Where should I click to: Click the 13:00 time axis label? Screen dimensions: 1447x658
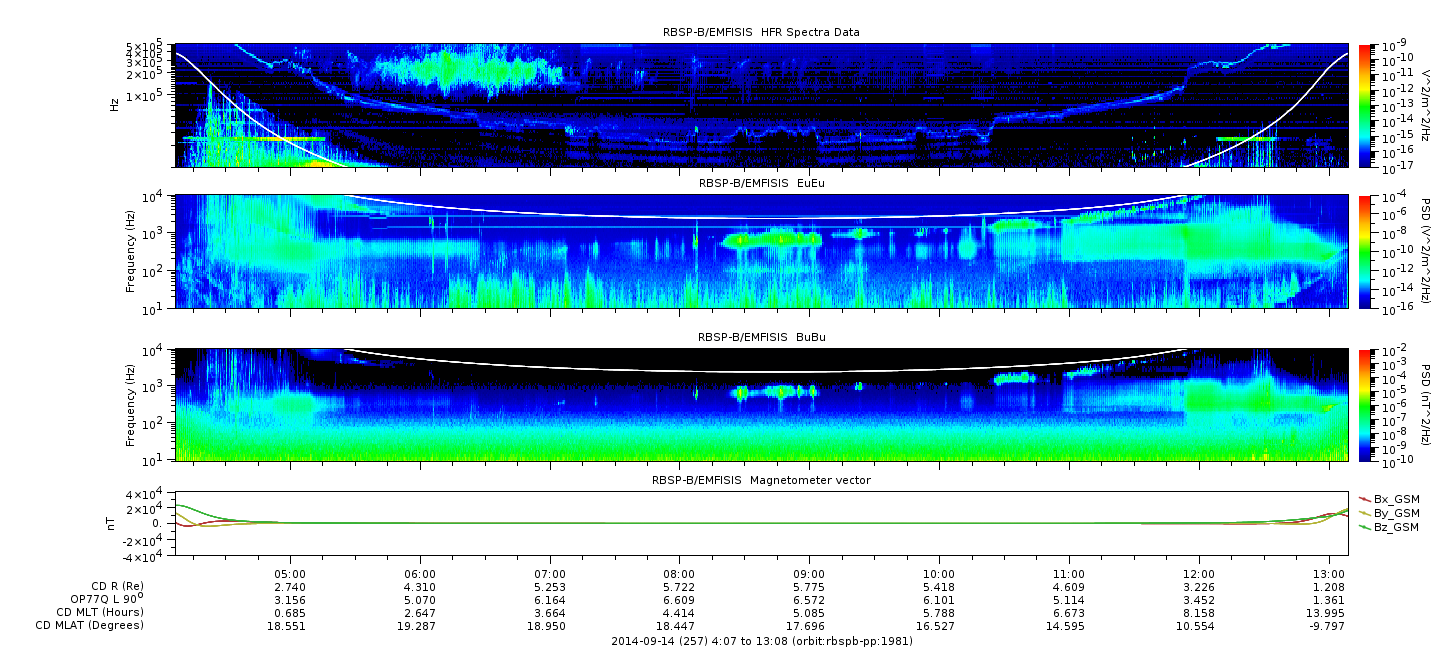click(x=1328, y=574)
